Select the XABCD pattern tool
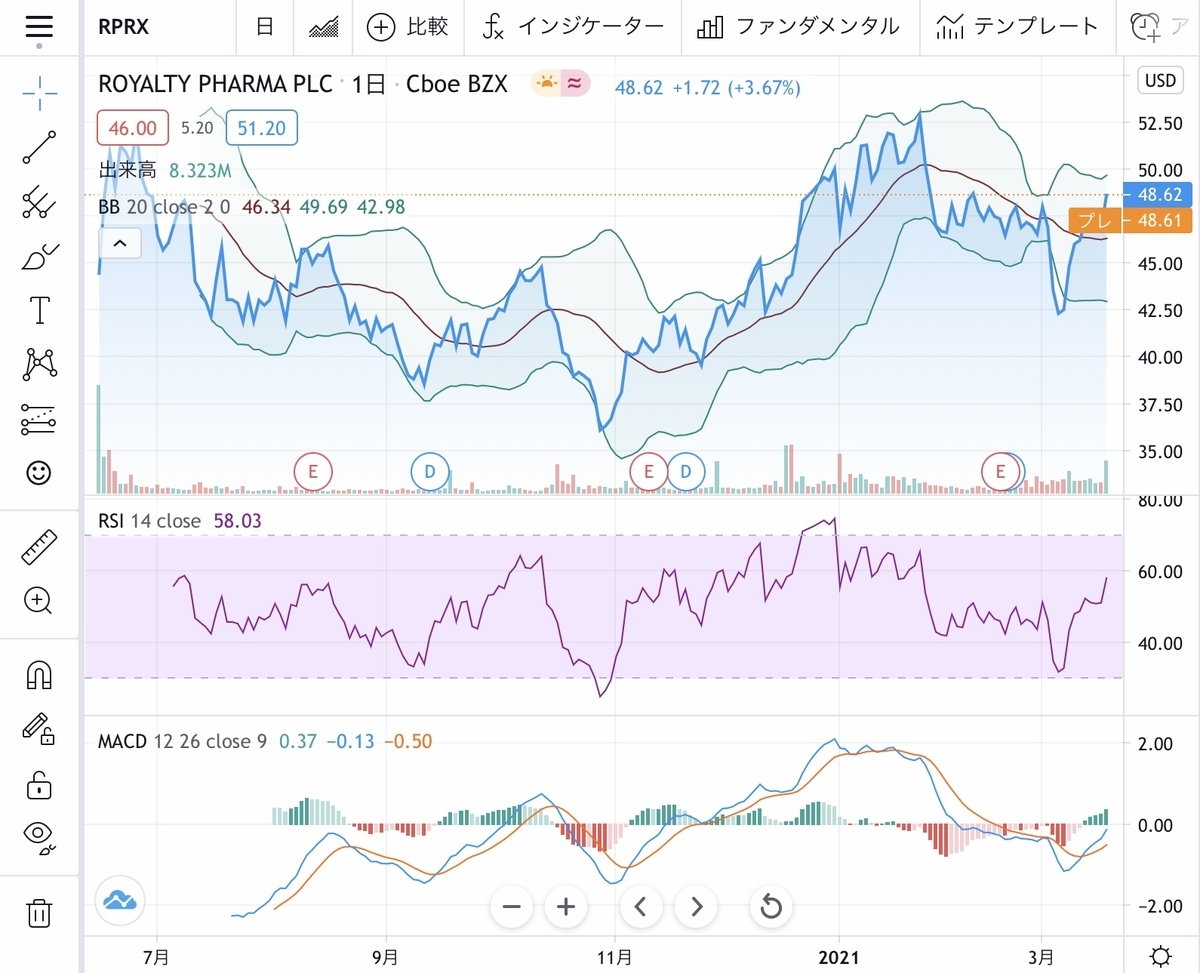This screenshot has height=973, width=1200. tap(39, 365)
